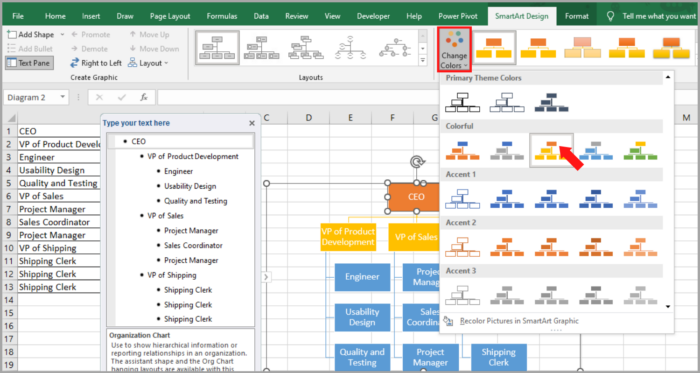Select VP of Shipping in text pane
700x373 pixels.
pyautogui.click(x=172, y=275)
